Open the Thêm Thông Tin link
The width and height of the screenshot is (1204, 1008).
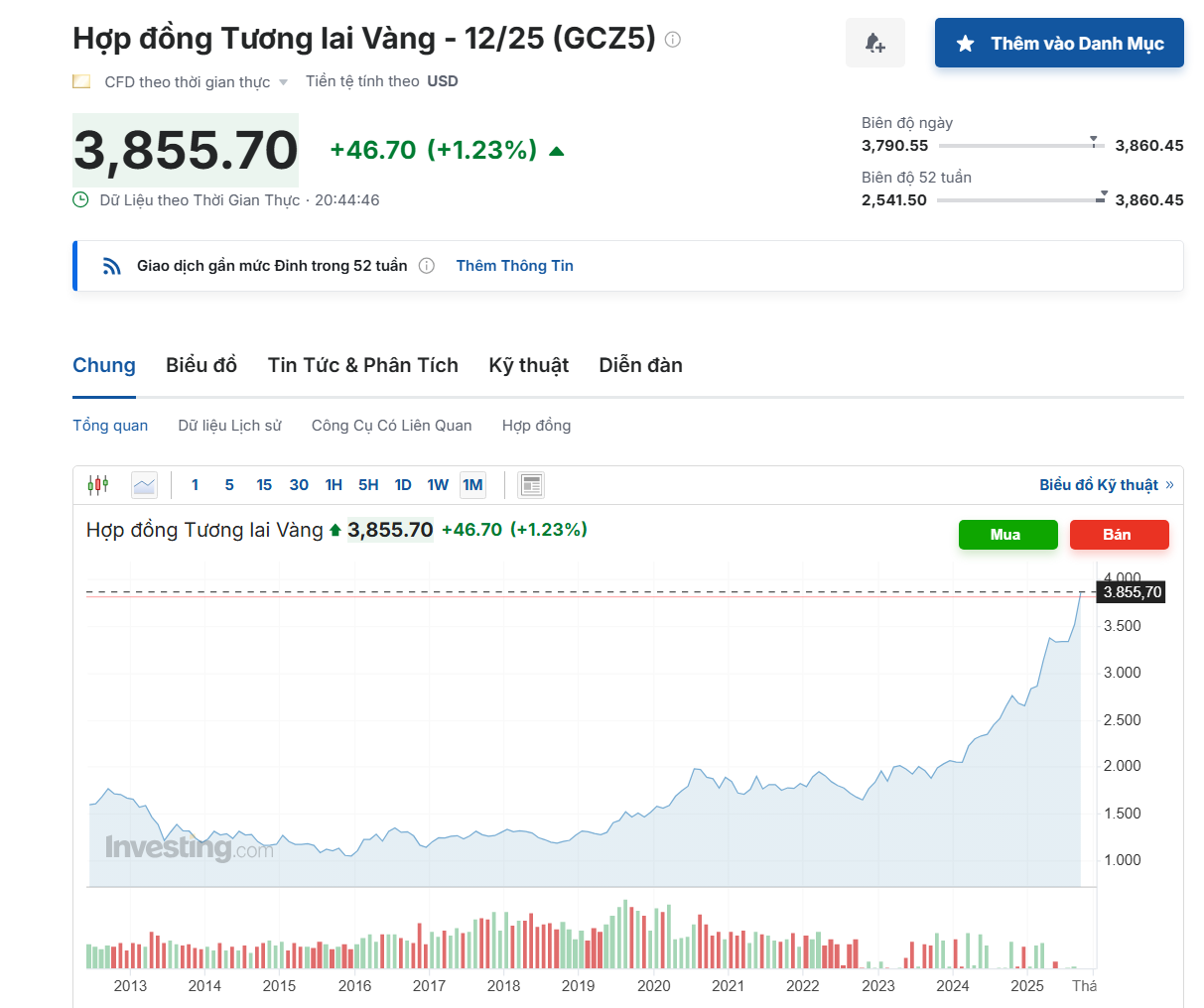pos(514,266)
